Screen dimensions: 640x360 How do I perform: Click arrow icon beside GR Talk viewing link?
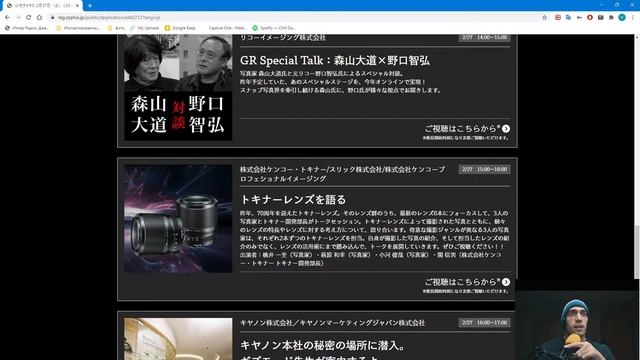coord(506,129)
